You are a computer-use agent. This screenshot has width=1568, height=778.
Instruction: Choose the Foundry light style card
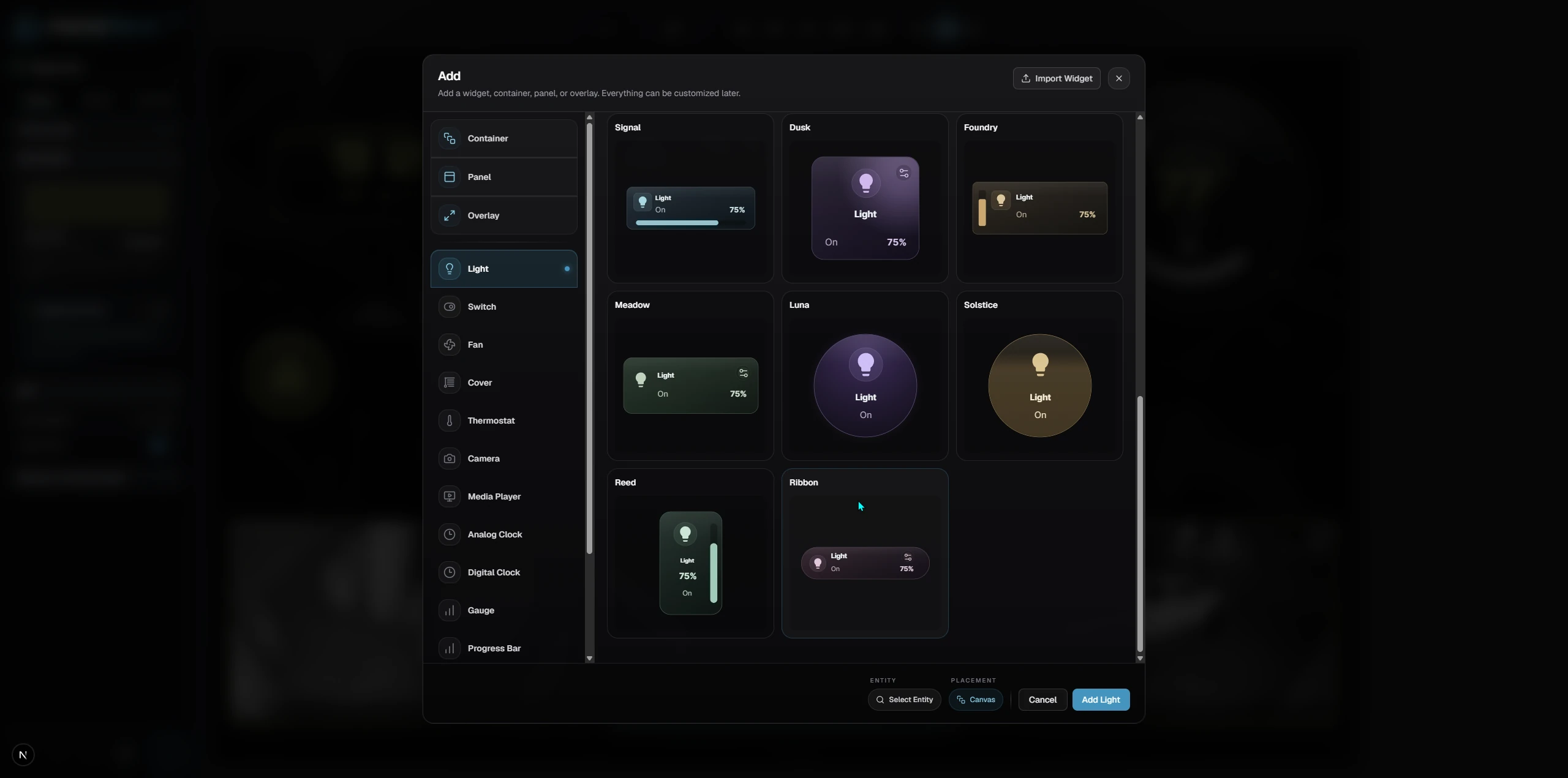(x=1039, y=198)
